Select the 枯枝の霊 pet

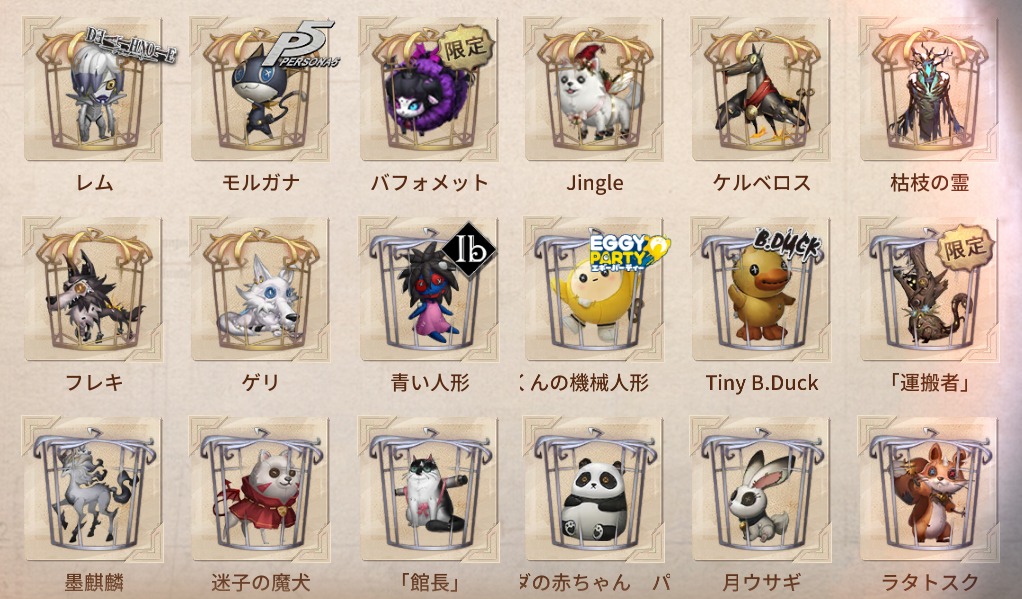coord(929,89)
